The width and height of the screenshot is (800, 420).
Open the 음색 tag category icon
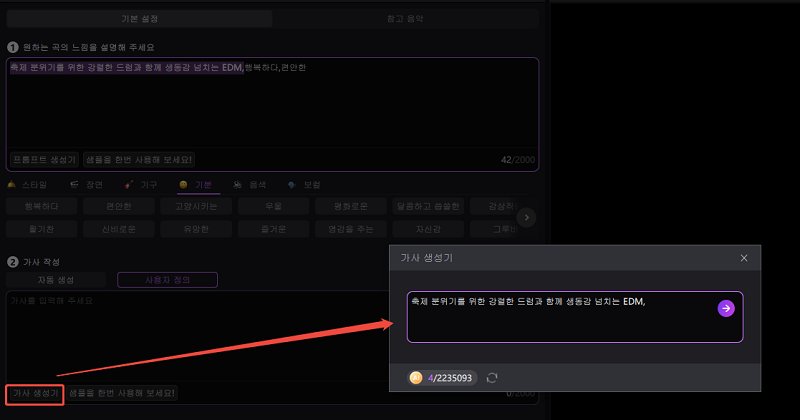[237, 185]
